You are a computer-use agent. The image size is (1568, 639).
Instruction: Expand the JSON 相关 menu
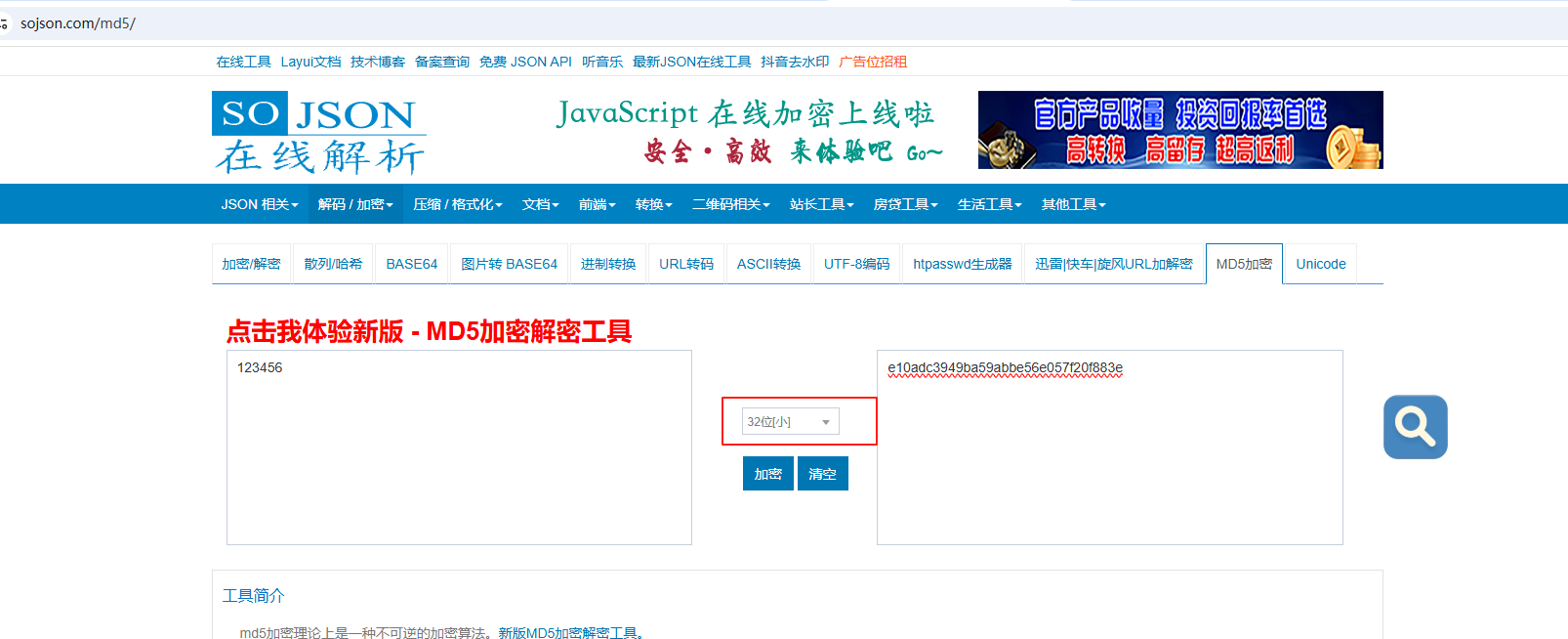(x=259, y=204)
